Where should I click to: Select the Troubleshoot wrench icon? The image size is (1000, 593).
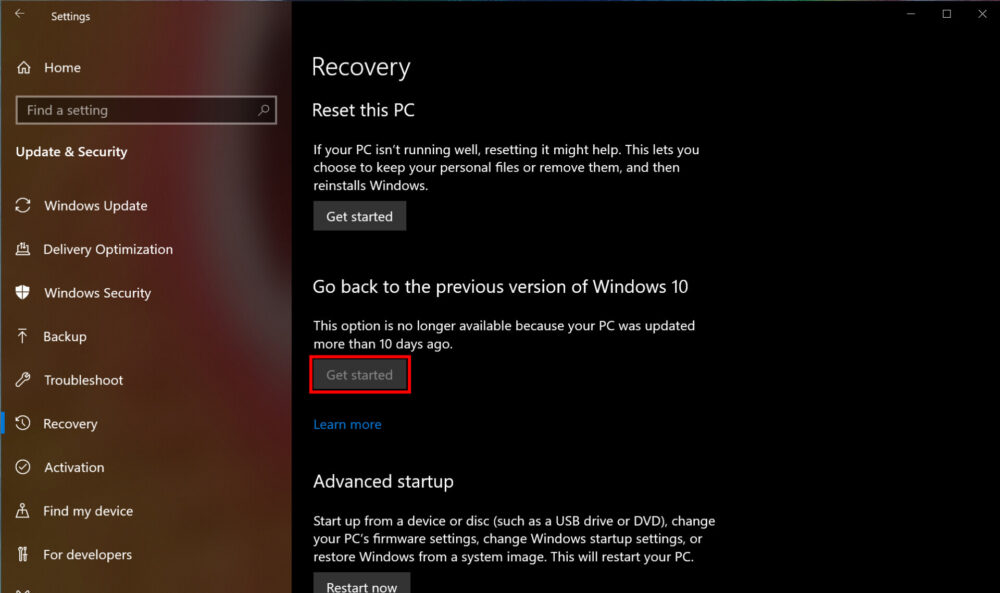23,380
